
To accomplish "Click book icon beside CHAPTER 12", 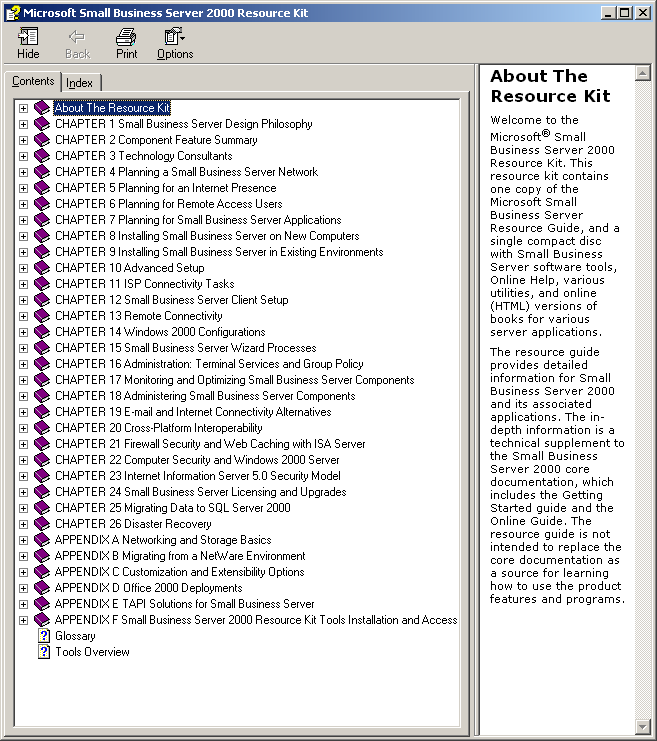I will (42, 300).
